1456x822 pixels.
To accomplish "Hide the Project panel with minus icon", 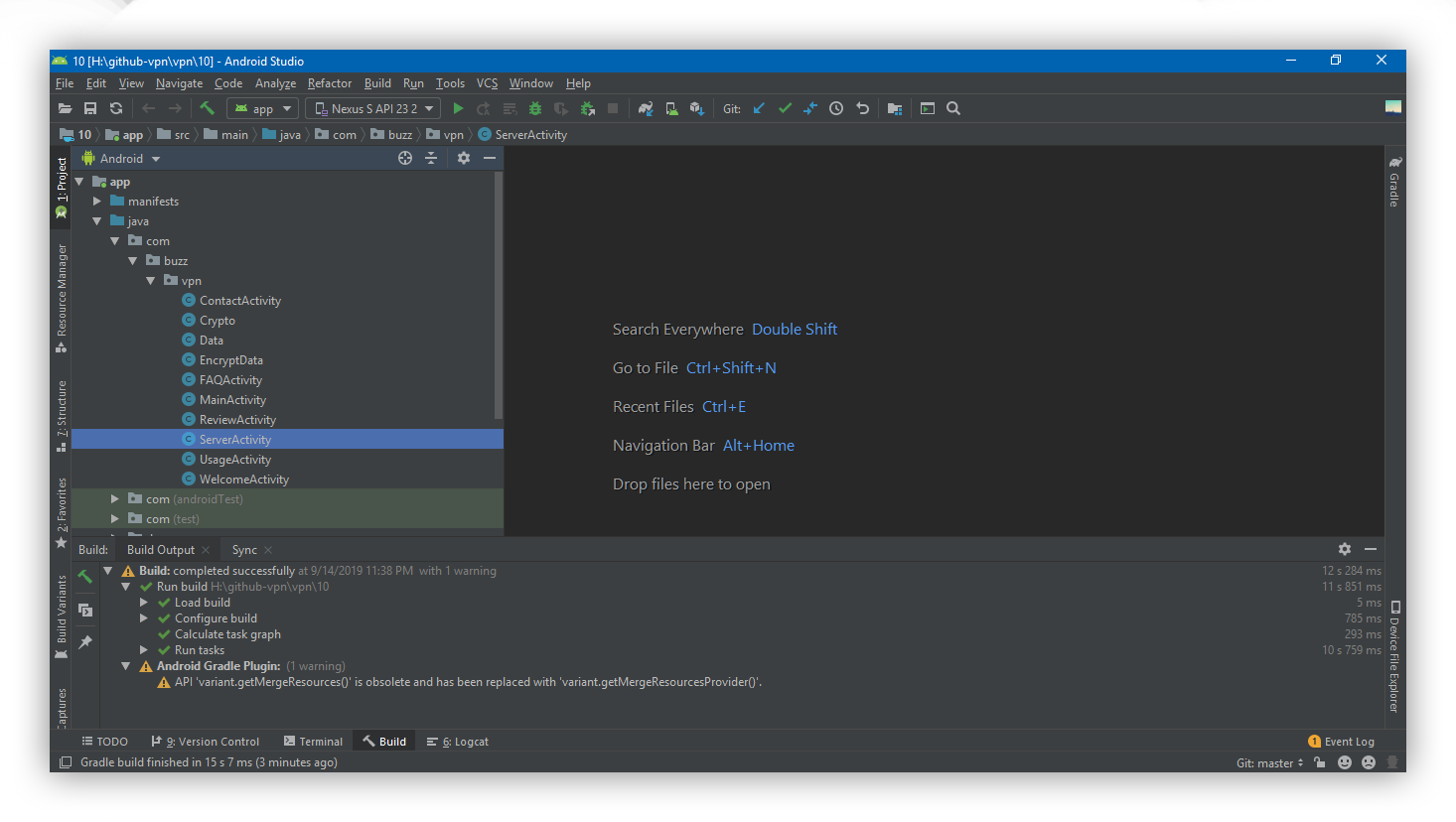I will [490, 158].
